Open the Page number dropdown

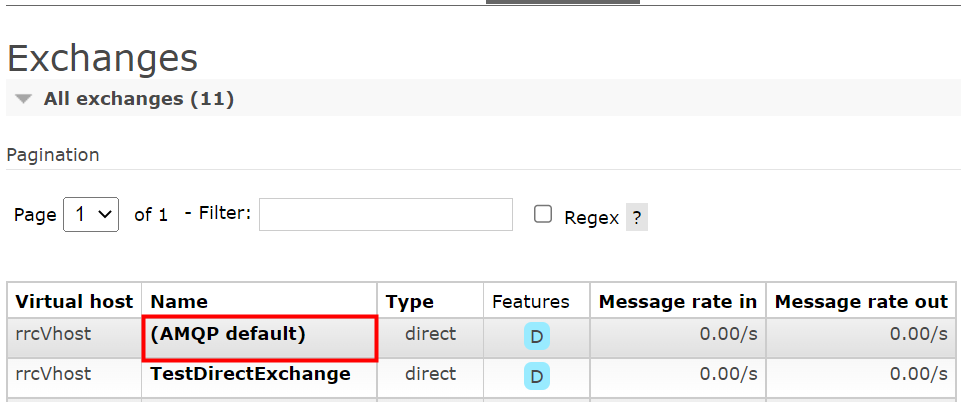click(91, 214)
